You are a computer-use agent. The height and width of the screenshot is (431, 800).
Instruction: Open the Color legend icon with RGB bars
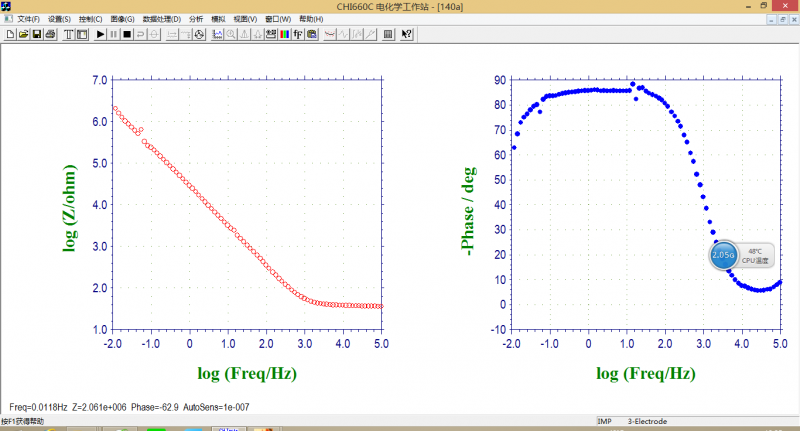point(284,34)
